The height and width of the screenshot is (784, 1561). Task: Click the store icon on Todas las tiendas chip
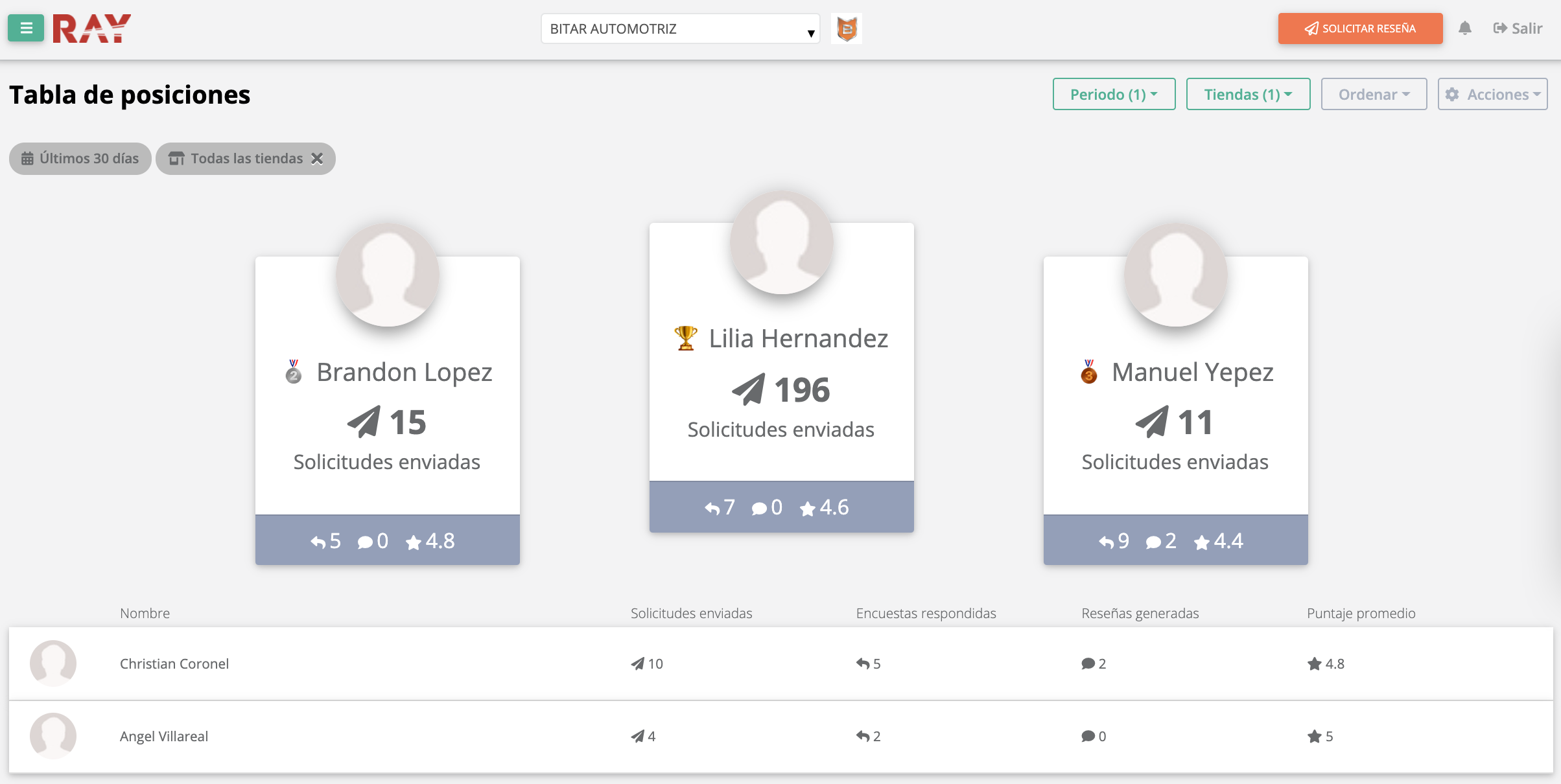point(176,158)
